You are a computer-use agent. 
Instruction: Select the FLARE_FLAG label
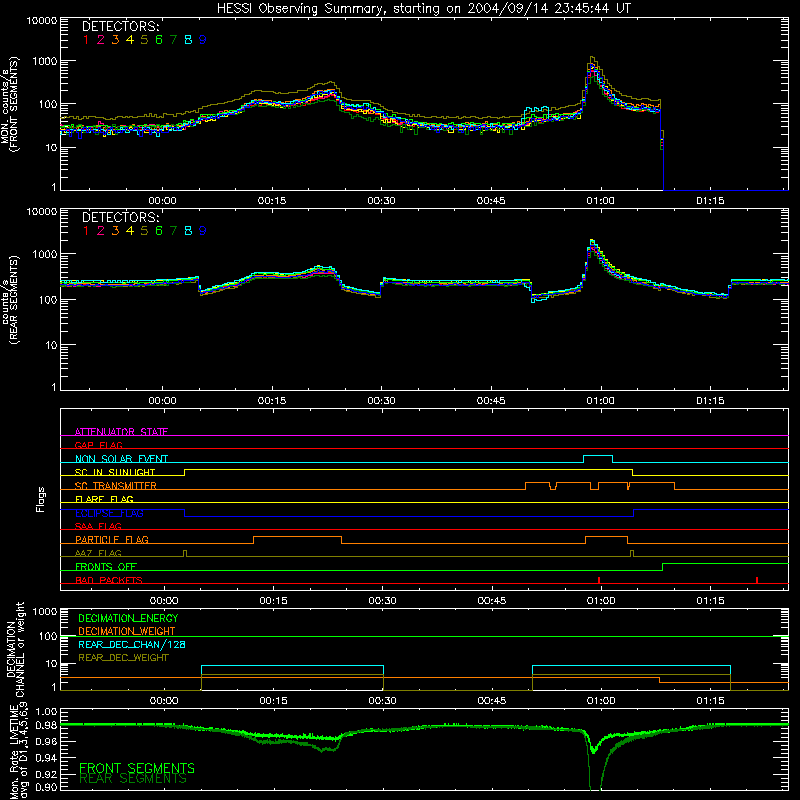[104, 499]
